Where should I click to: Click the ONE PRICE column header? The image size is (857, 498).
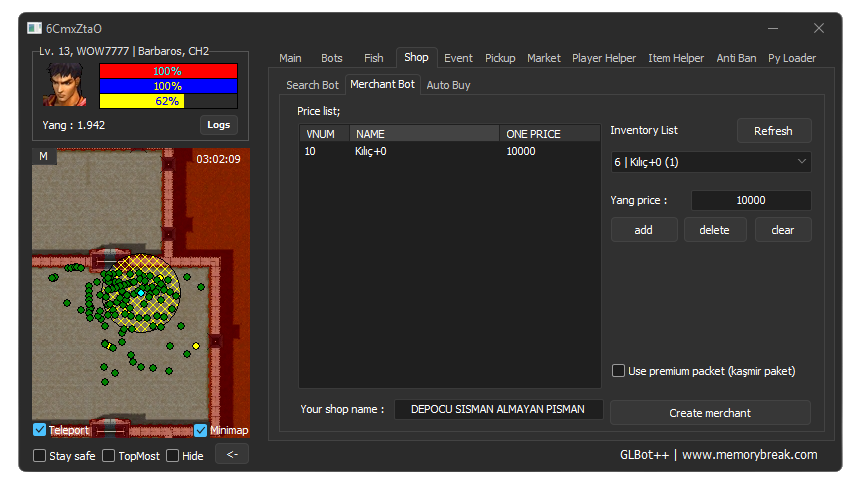click(550, 134)
